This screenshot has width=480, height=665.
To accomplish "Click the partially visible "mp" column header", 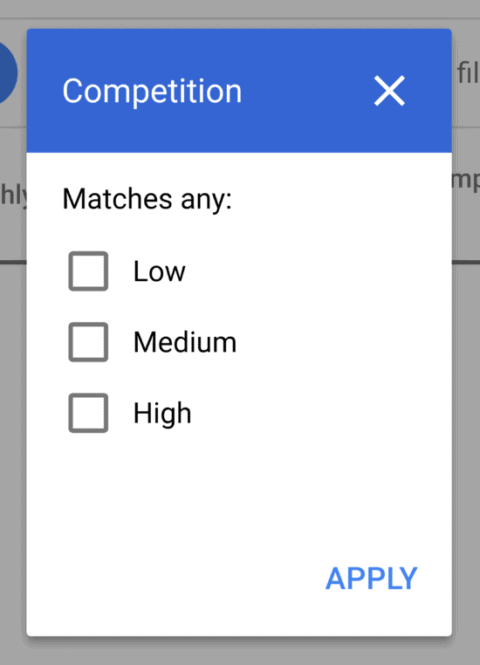I will 466,181.
